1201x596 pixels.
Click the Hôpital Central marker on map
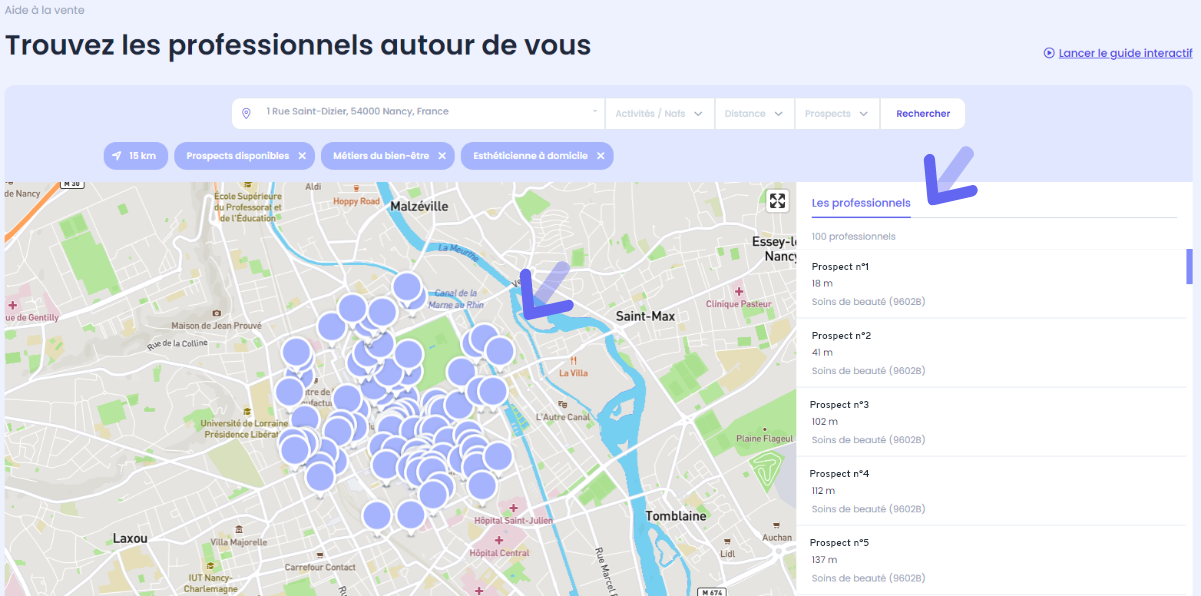[x=499, y=540]
